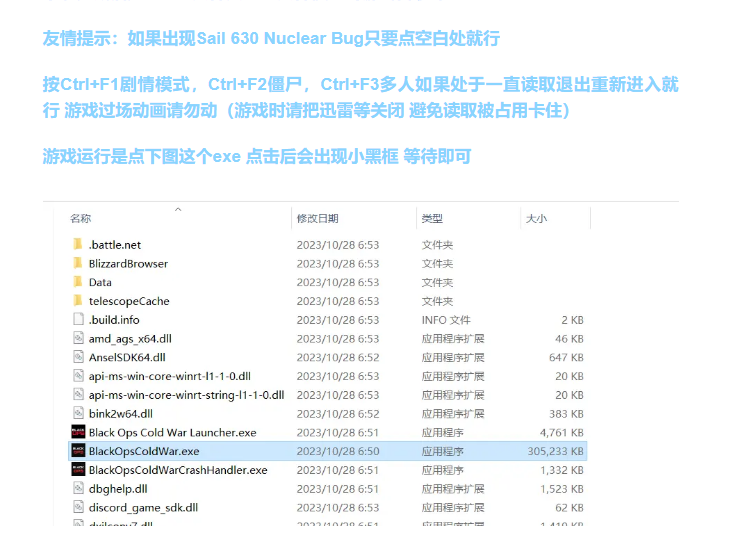
Task: Click the AnselSDK64.dll file name
Action: tap(127, 358)
